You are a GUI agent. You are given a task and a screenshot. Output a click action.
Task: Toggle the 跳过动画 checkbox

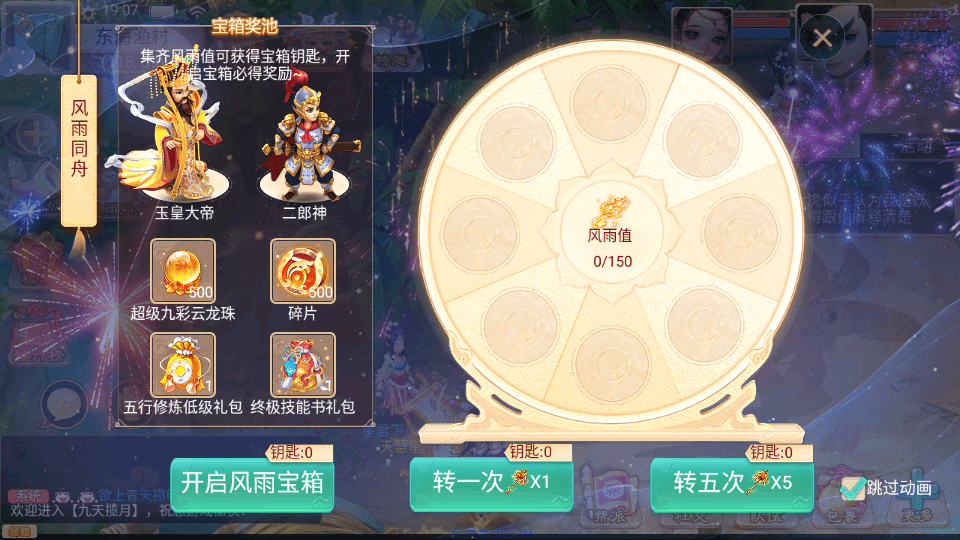point(852,488)
